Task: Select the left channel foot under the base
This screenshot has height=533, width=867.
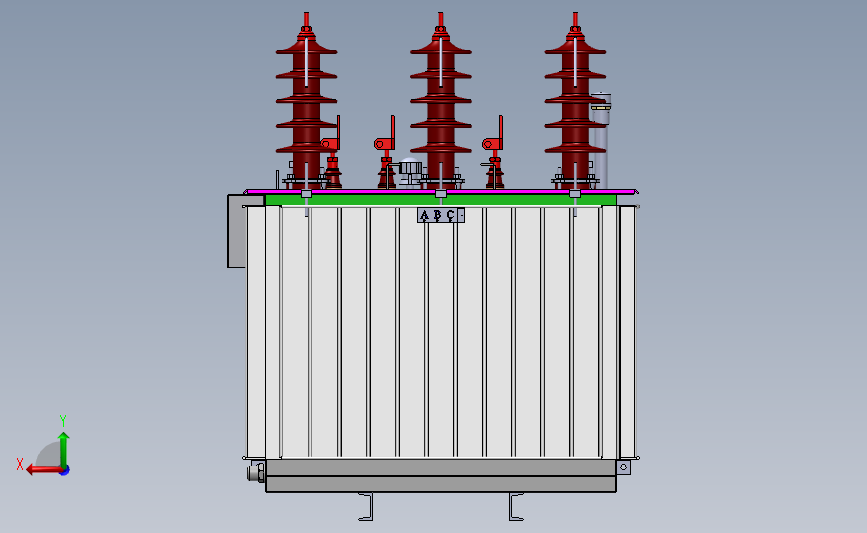Action: [x=366, y=506]
